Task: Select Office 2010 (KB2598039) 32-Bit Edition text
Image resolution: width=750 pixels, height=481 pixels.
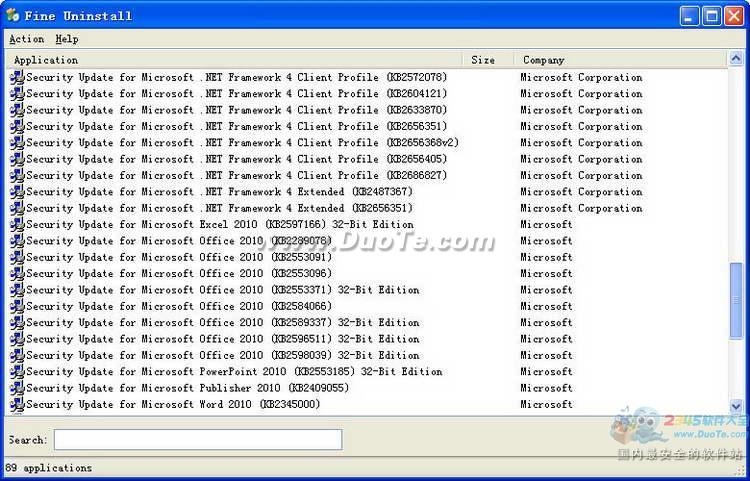Action: [x=223, y=355]
